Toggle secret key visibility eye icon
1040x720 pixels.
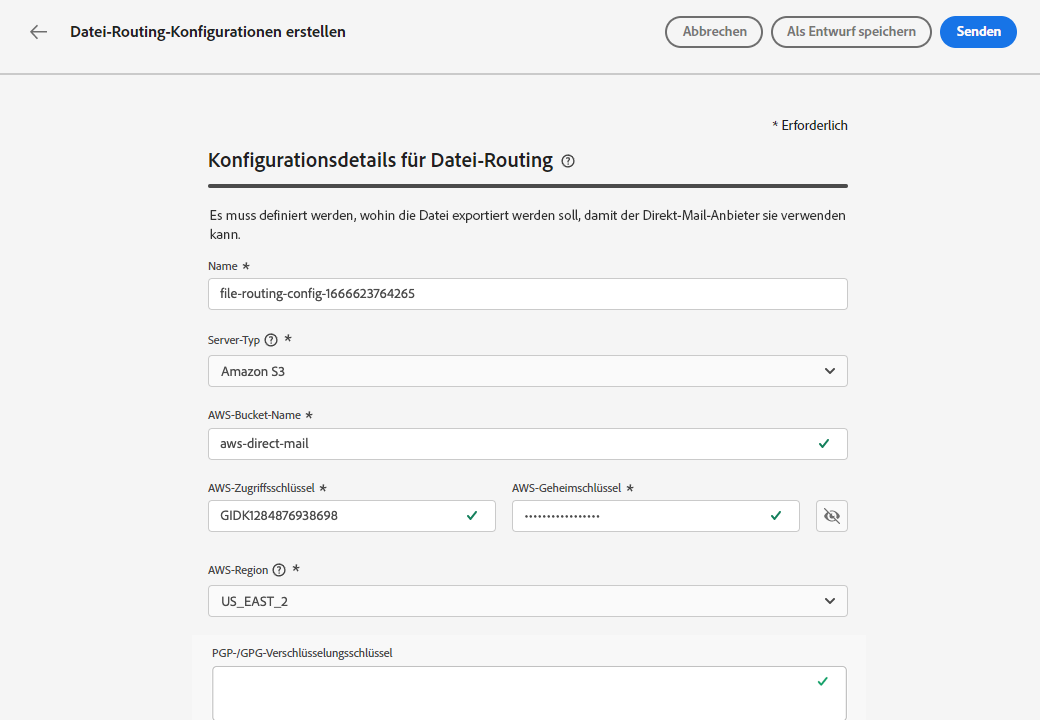click(832, 516)
